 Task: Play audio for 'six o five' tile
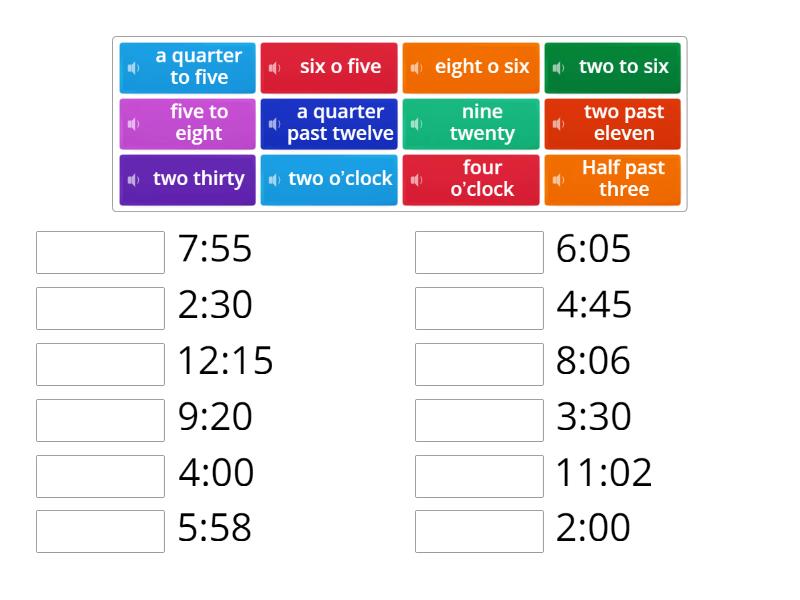[277, 67]
